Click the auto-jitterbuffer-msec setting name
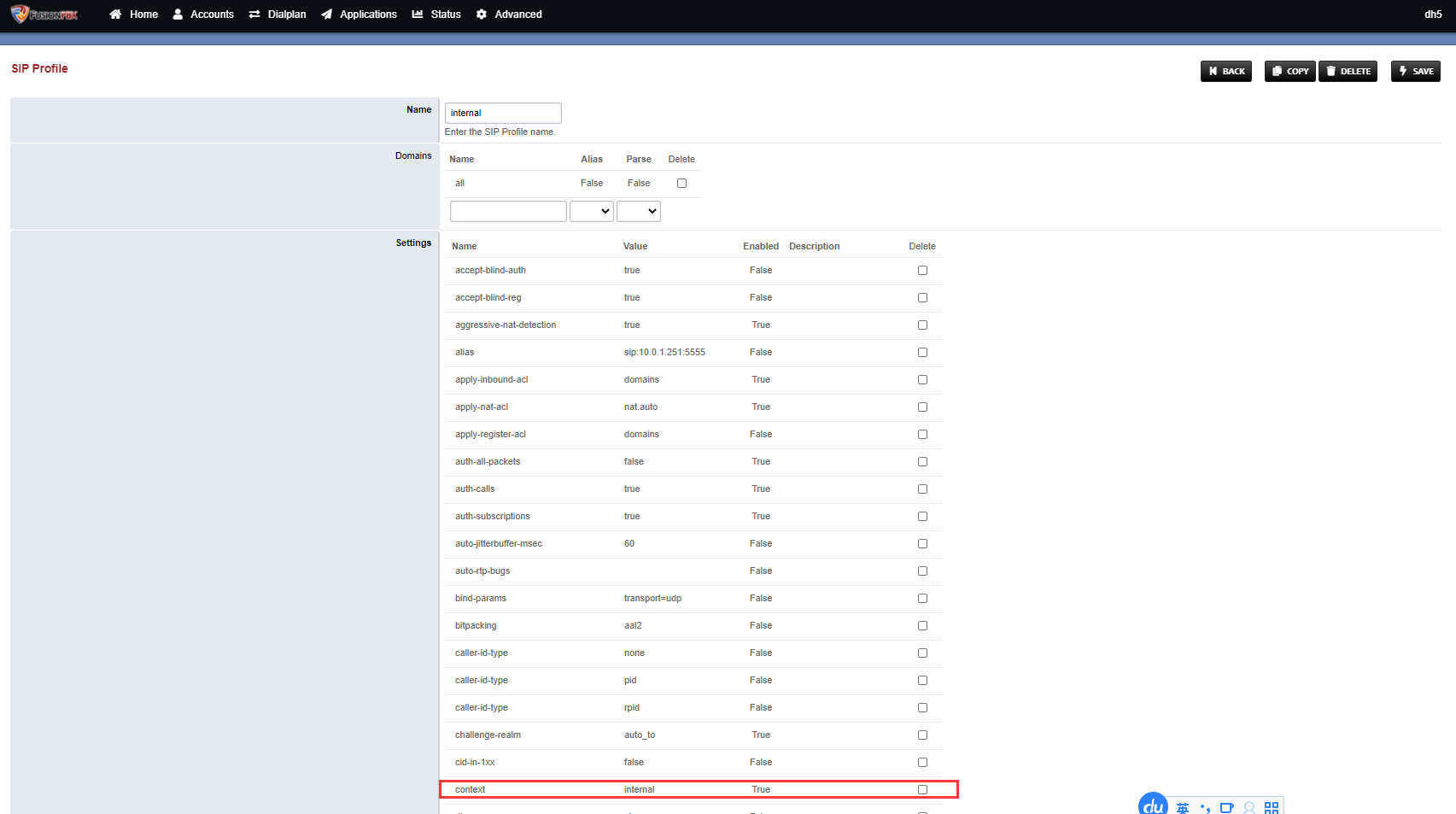 (499, 544)
